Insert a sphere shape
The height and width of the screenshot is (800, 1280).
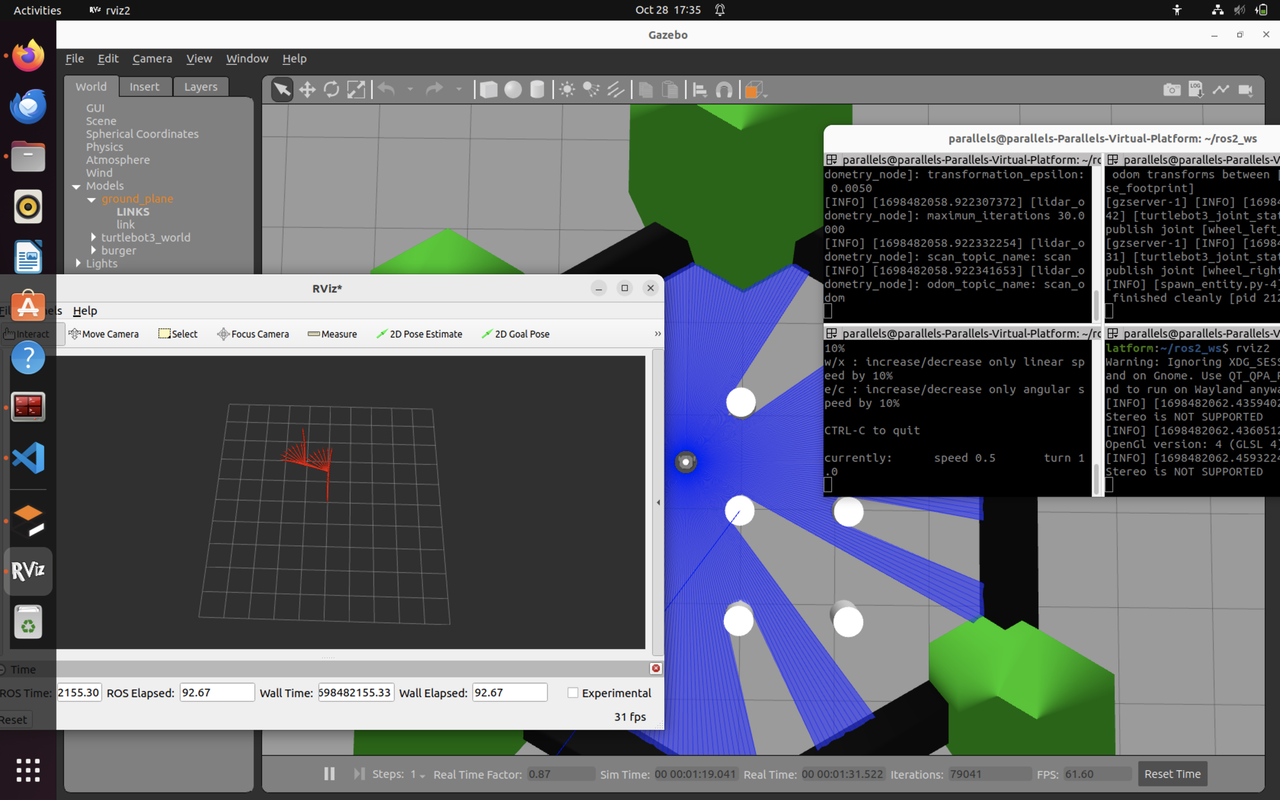pos(513,90)
